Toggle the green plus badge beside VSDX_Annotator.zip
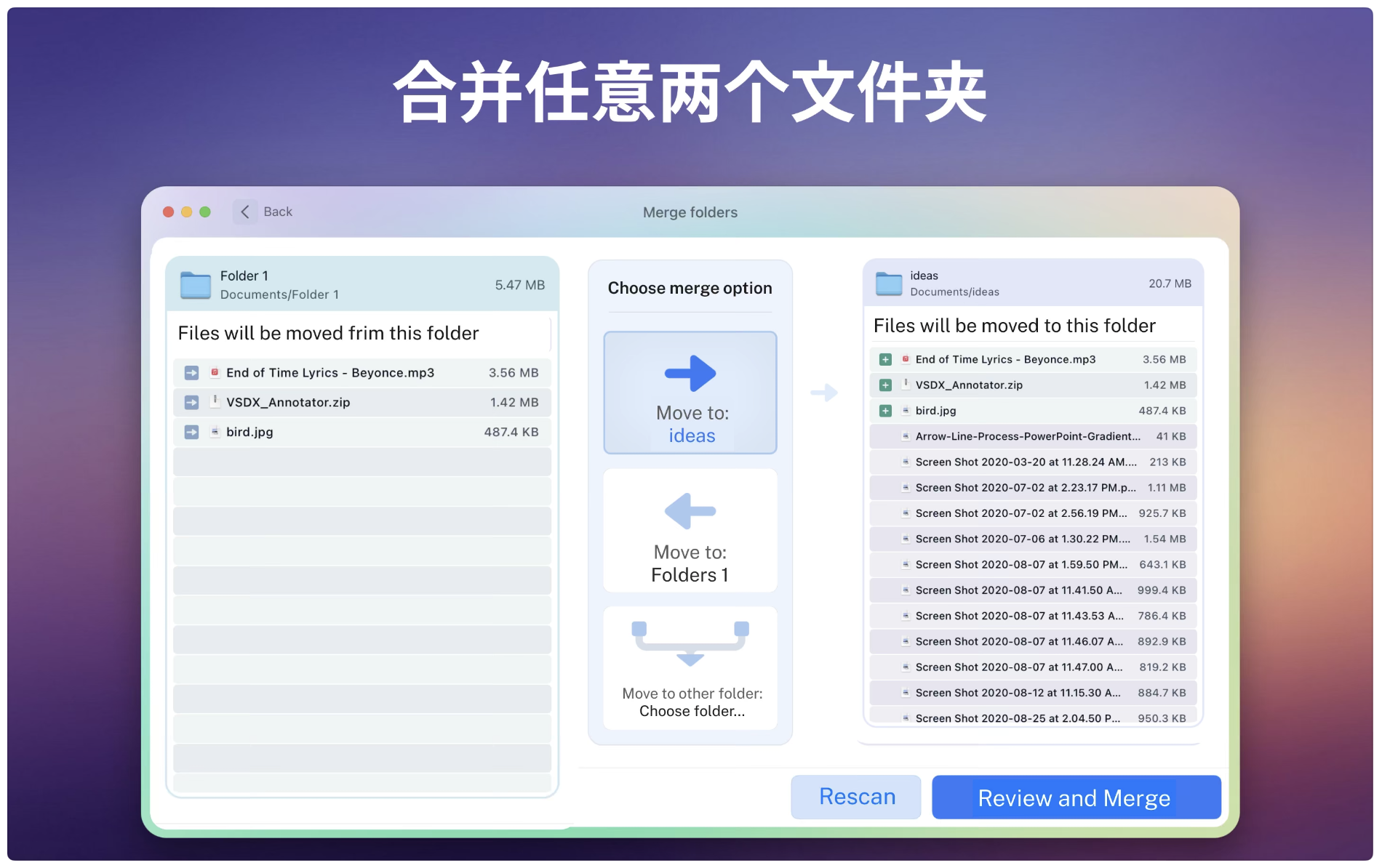This screenshot has width=1382, height=868. tap(884, 385)
